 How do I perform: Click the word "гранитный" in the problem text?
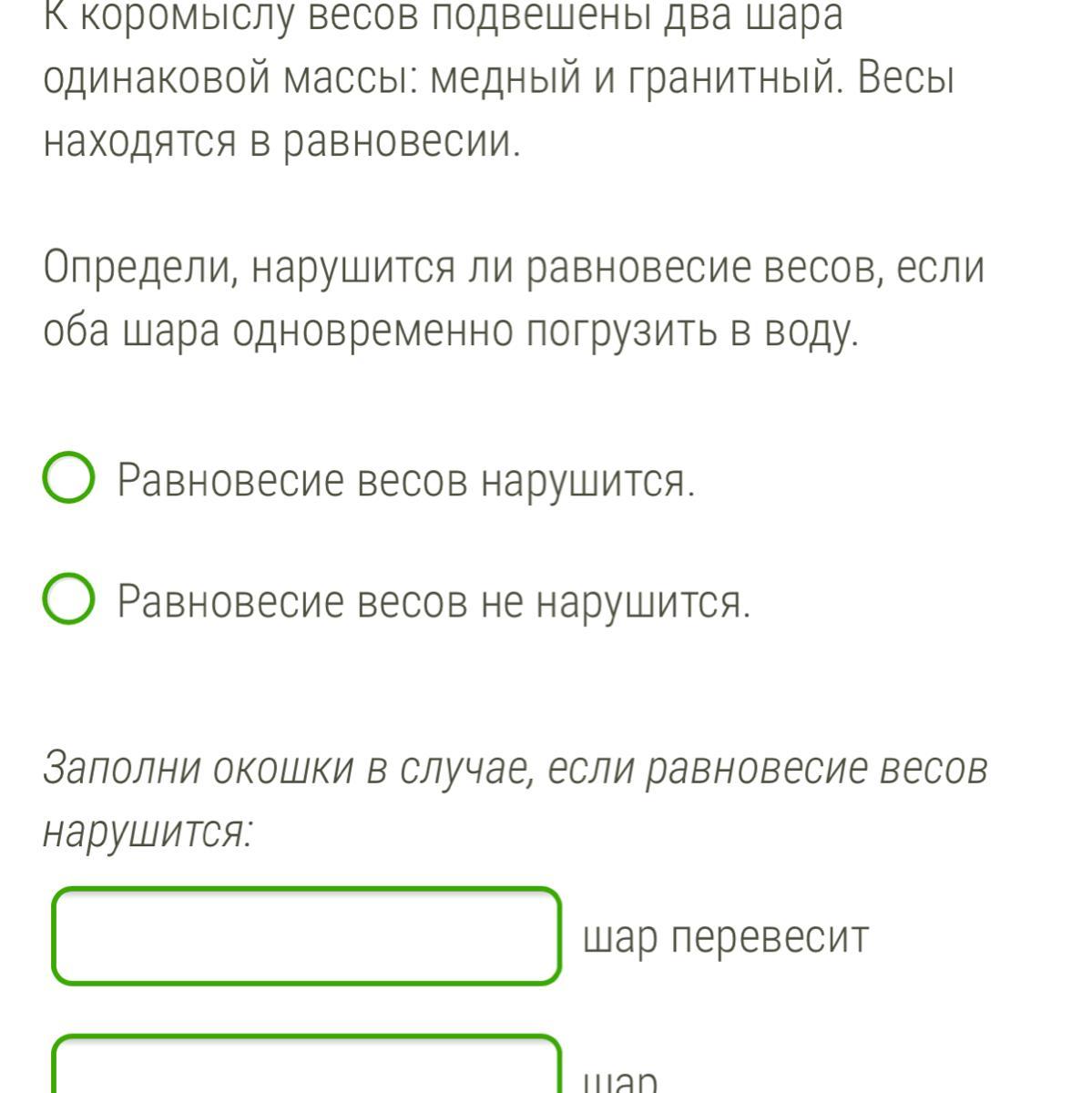[x=723, y=80]
